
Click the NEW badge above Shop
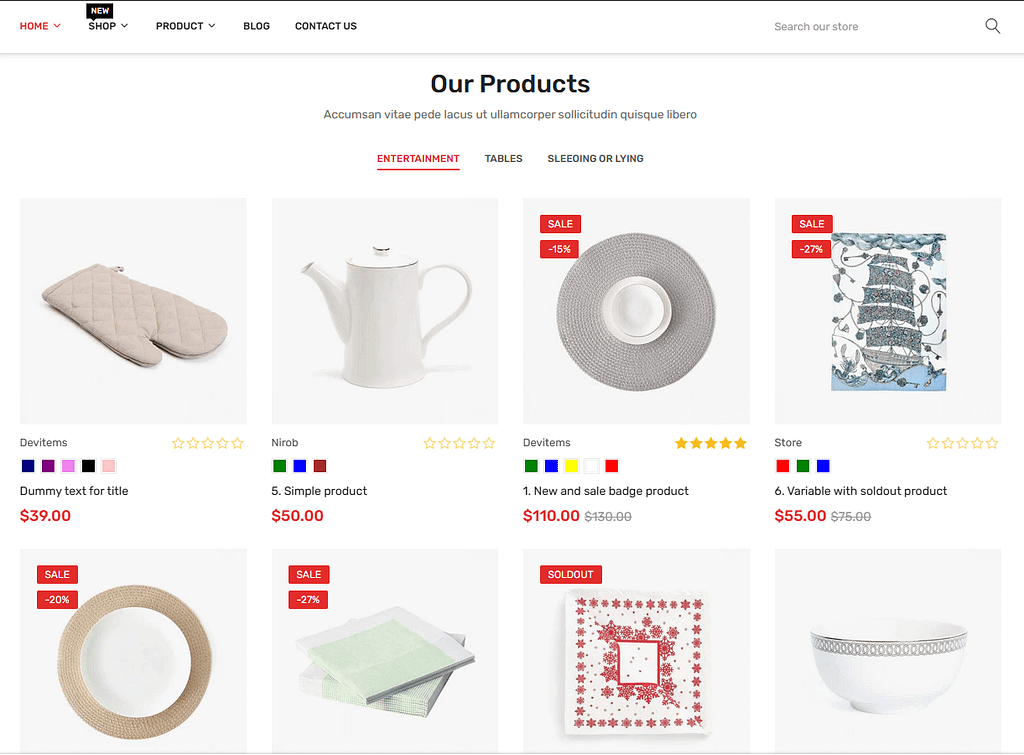(100, 10)
